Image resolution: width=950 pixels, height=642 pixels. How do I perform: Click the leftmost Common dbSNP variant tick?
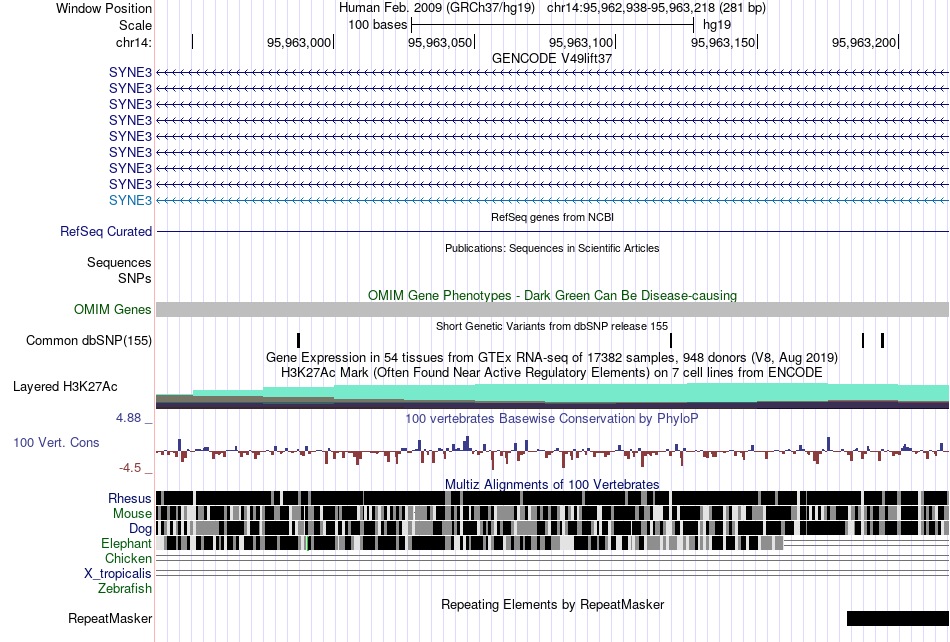point(299,340)
